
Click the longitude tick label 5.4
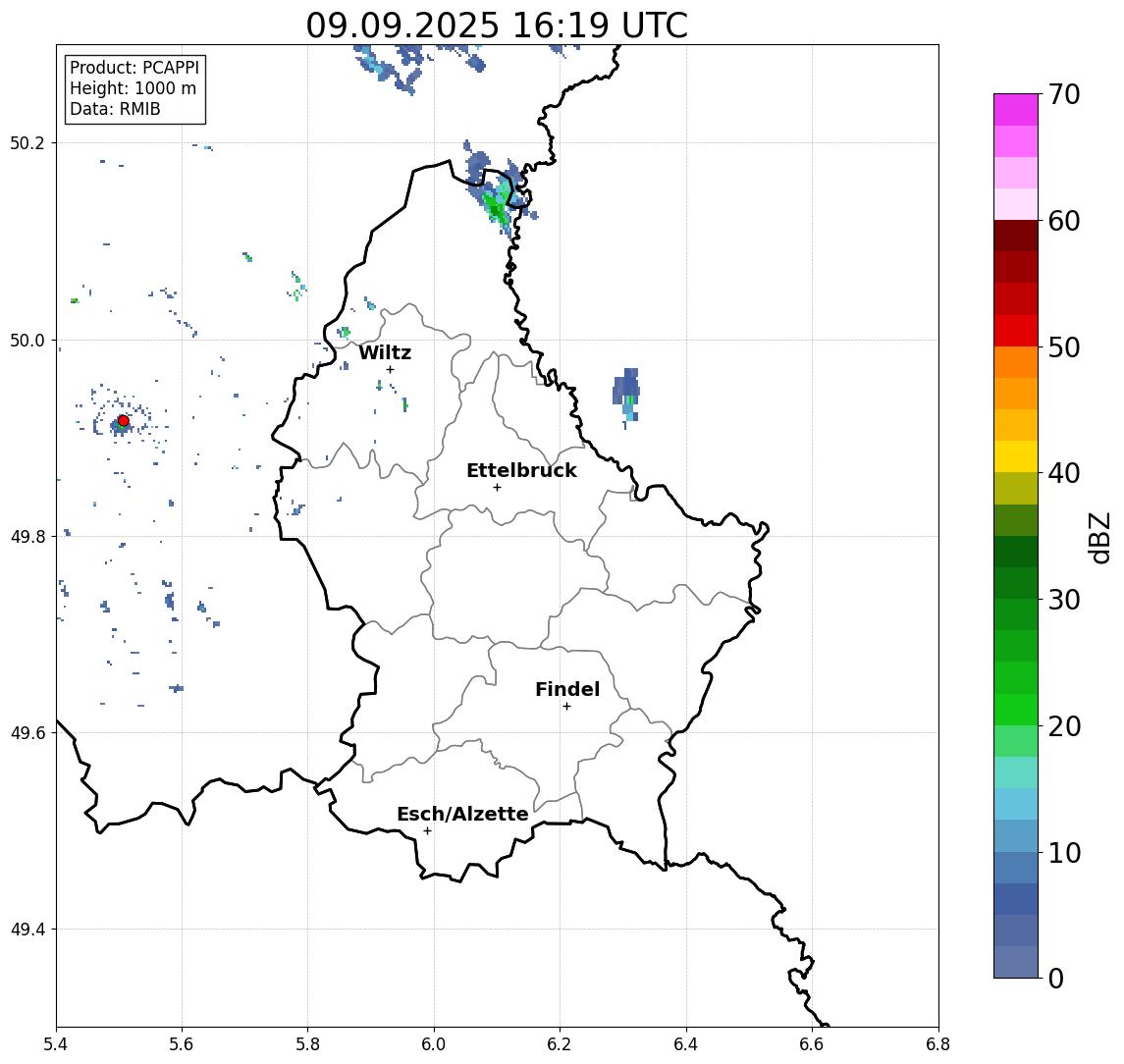pyautogui.click(x=56, y=1044)
